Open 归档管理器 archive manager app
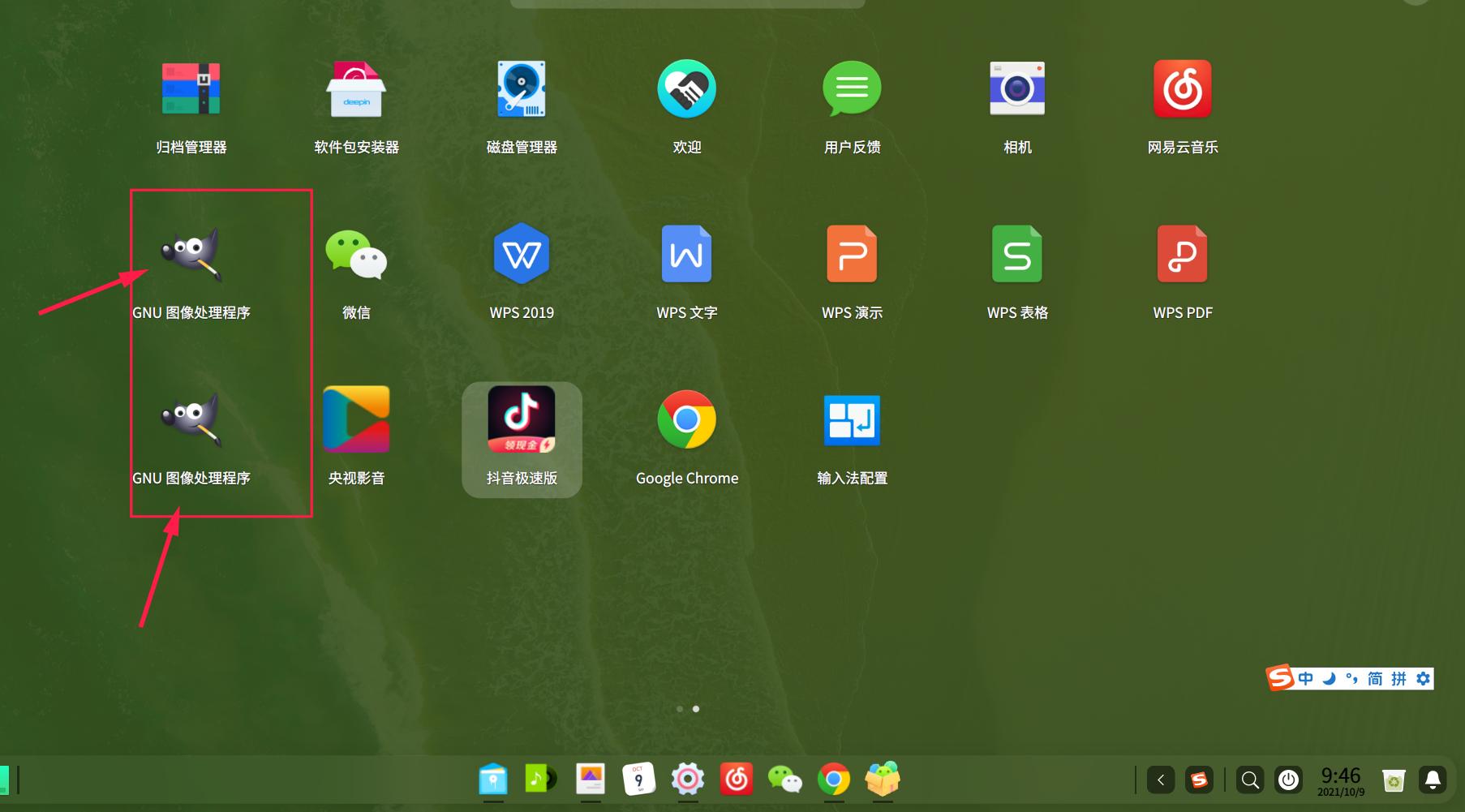The image size is (1465, 812). point(191,89)
